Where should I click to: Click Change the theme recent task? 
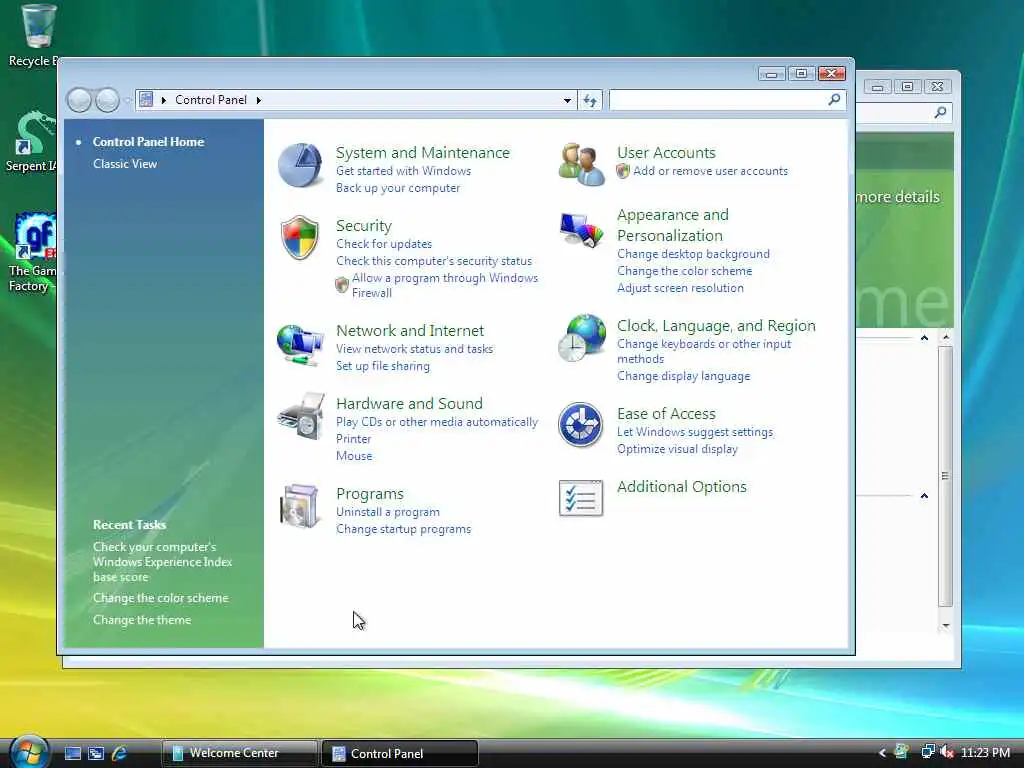pyautogui.click(x=142, y=620)
